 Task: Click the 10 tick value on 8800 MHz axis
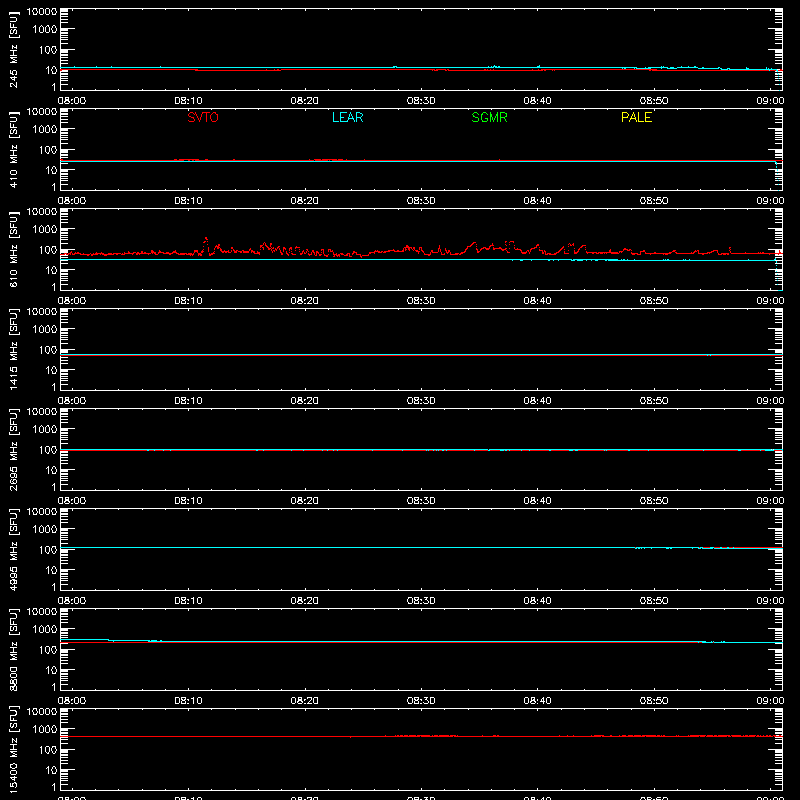click(x=52, y=670)
